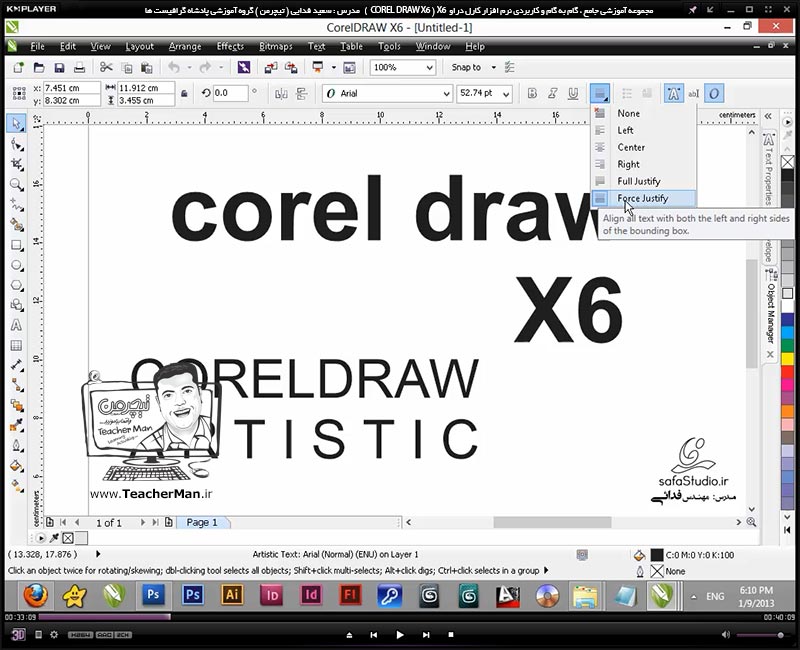Click the Cut scissors icon
Image resolution: width=800 pixels, height=650 pixels.
coord(106,67)
